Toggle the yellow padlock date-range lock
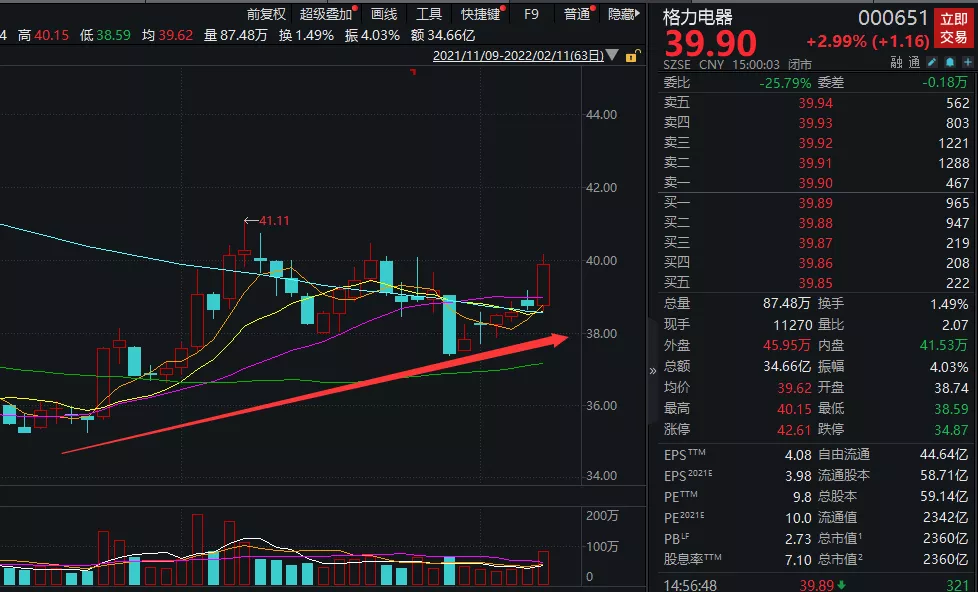 point(632,56)
